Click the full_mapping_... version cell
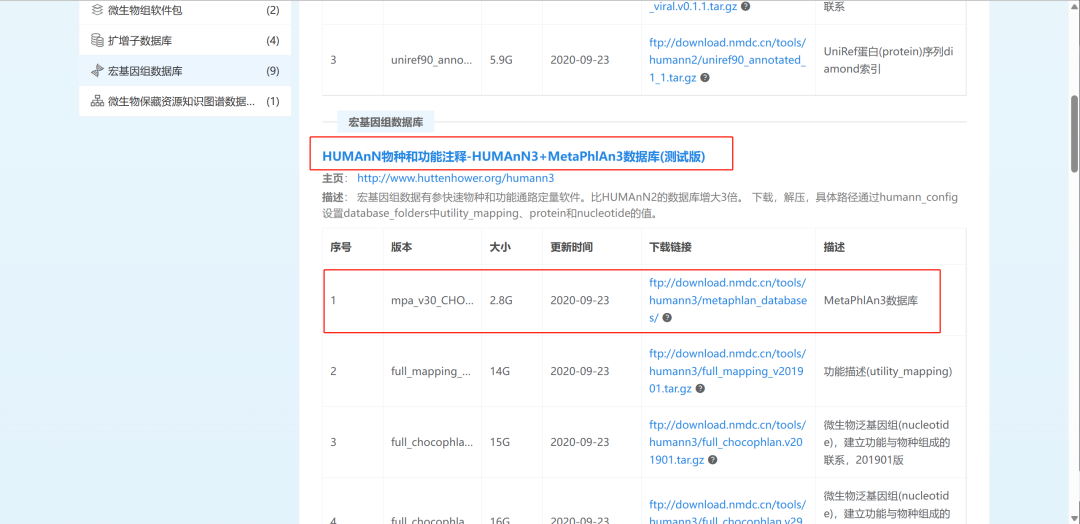The height and width of the screenshot is (524, 1080). pos(431,371)
